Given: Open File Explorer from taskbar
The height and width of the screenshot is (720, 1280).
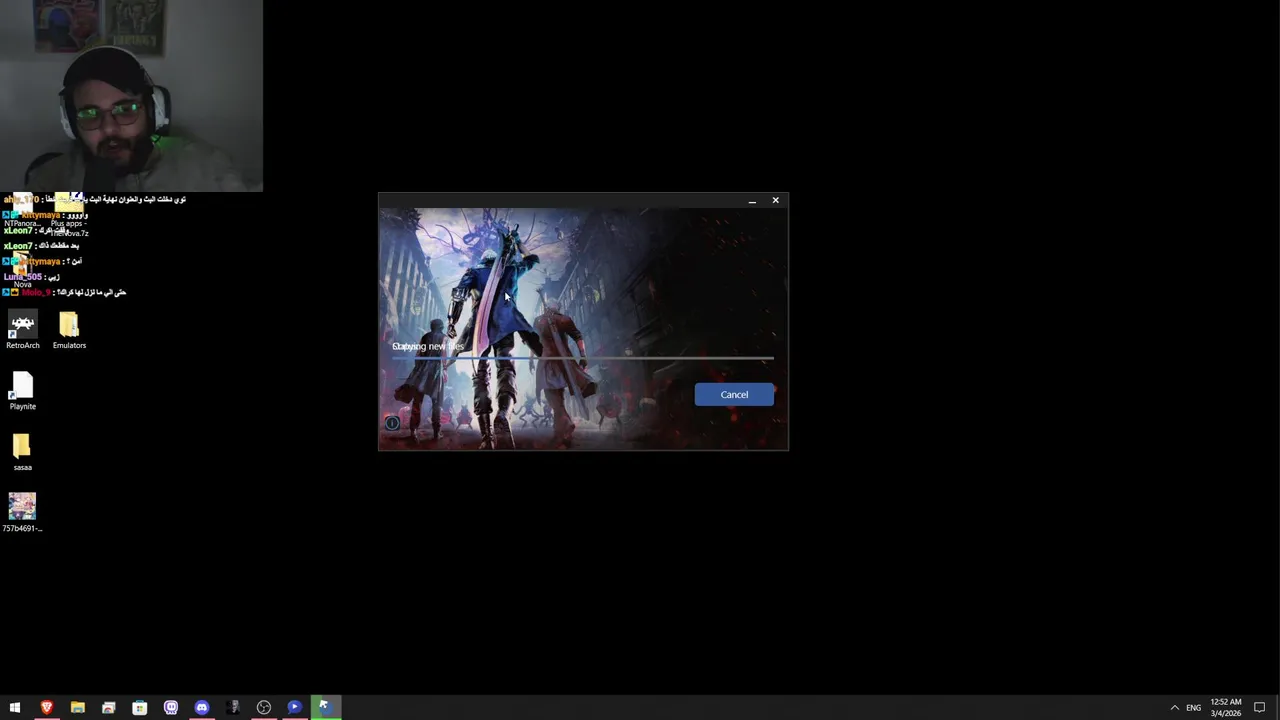Looking at the screenshot, I should tap(77, 707).
